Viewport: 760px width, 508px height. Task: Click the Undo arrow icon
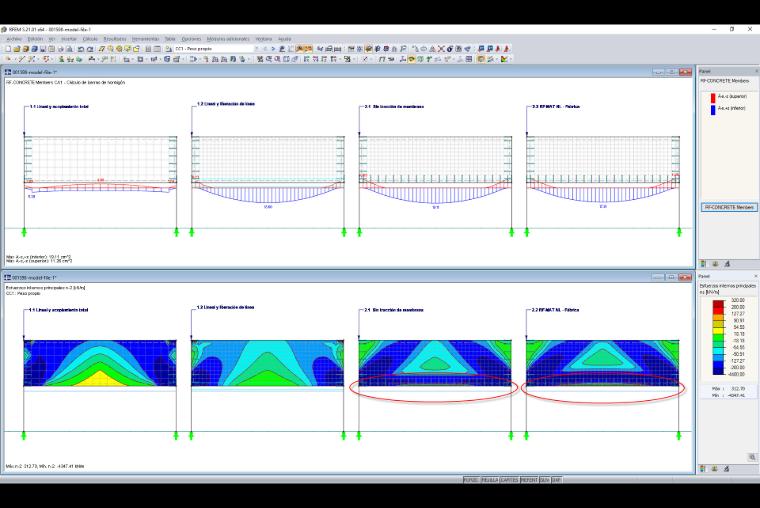click(x=81, y=49)
